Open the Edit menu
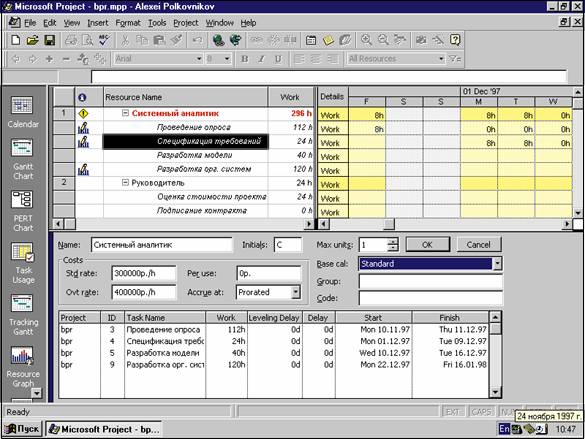The height and width of the screenshot is (439, 585). click(x=50, y=23)
